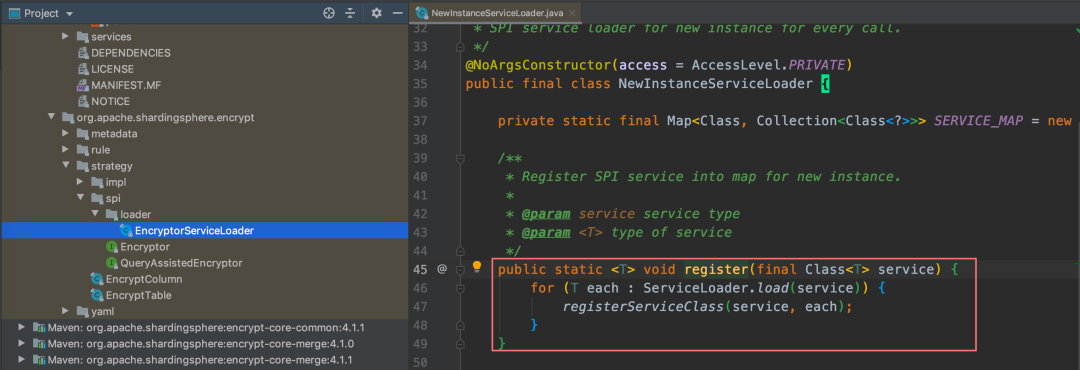
Task: Expand Maven encrypt-core-common:4.1.1 library
Action: tap(21, 327)
